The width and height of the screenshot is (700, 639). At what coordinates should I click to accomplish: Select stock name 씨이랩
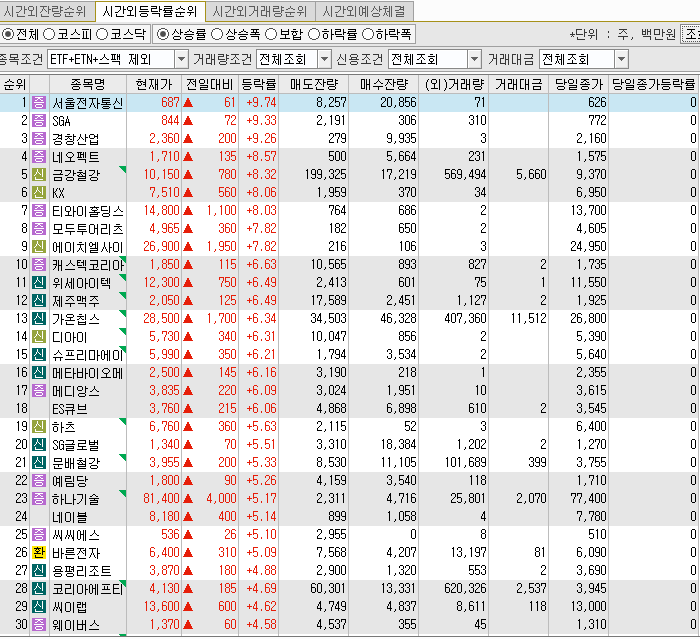coord(70,607)
